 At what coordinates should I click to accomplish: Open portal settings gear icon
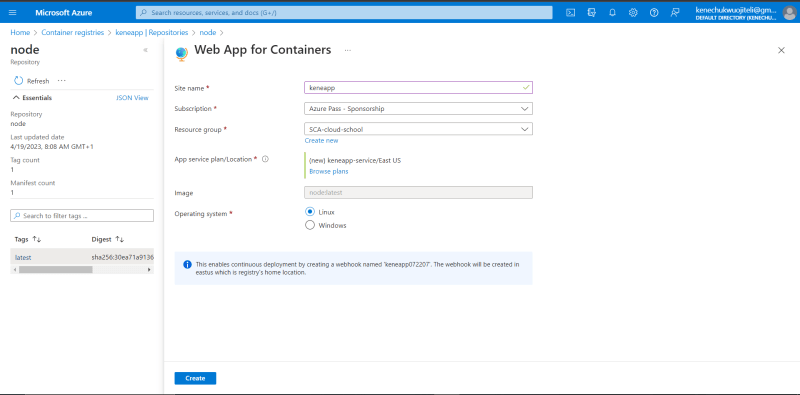[x=633, y=13]
